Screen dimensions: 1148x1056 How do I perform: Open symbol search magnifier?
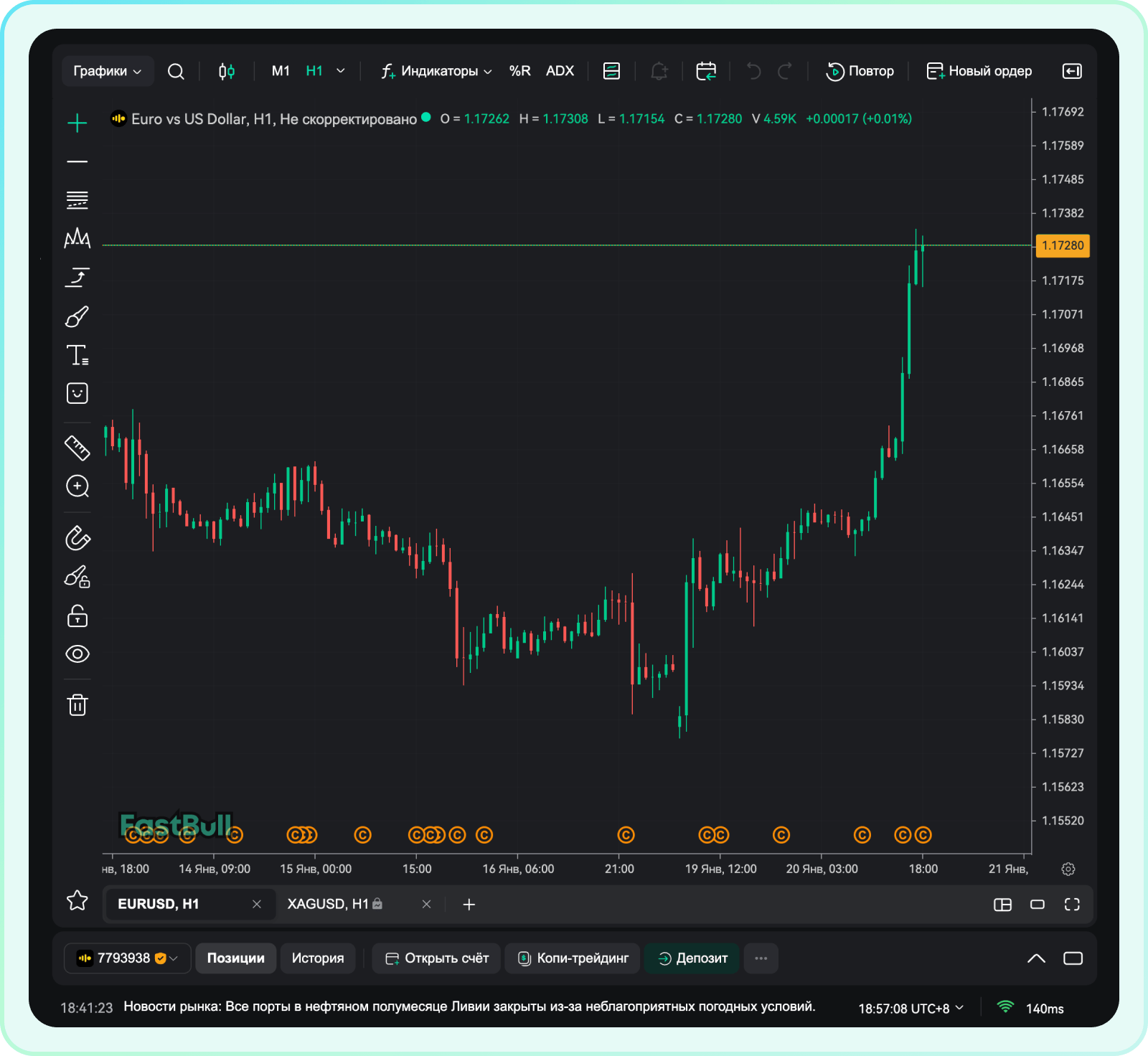[x=176, y=71]
